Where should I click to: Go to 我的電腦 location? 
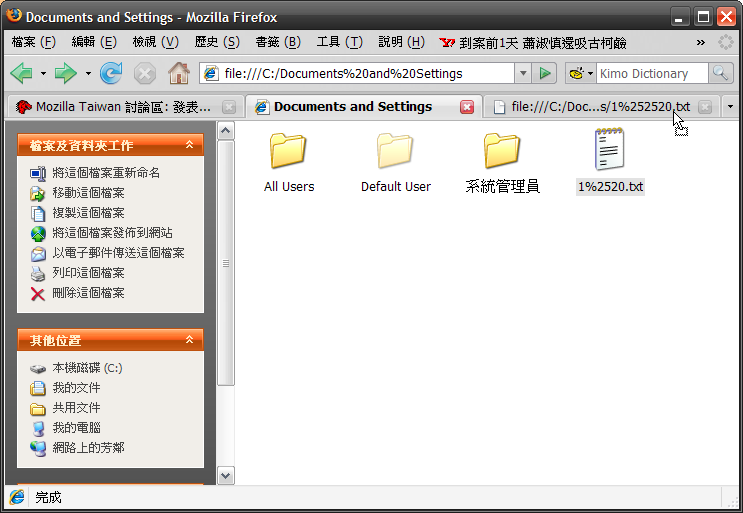76,428
